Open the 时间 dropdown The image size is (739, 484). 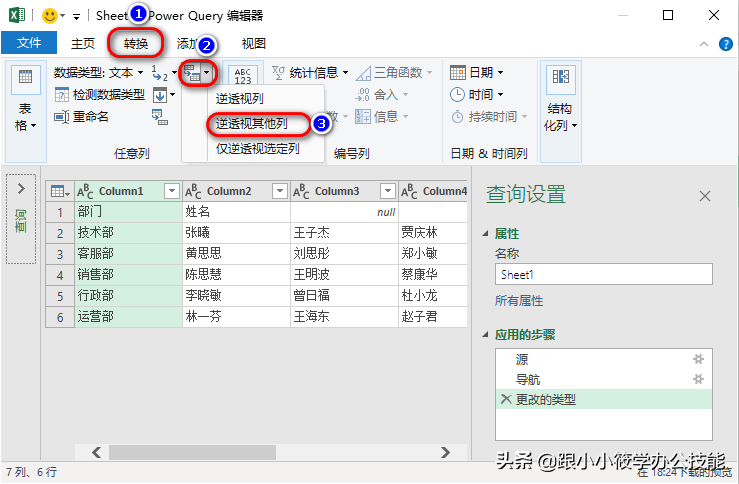(476, 95)
